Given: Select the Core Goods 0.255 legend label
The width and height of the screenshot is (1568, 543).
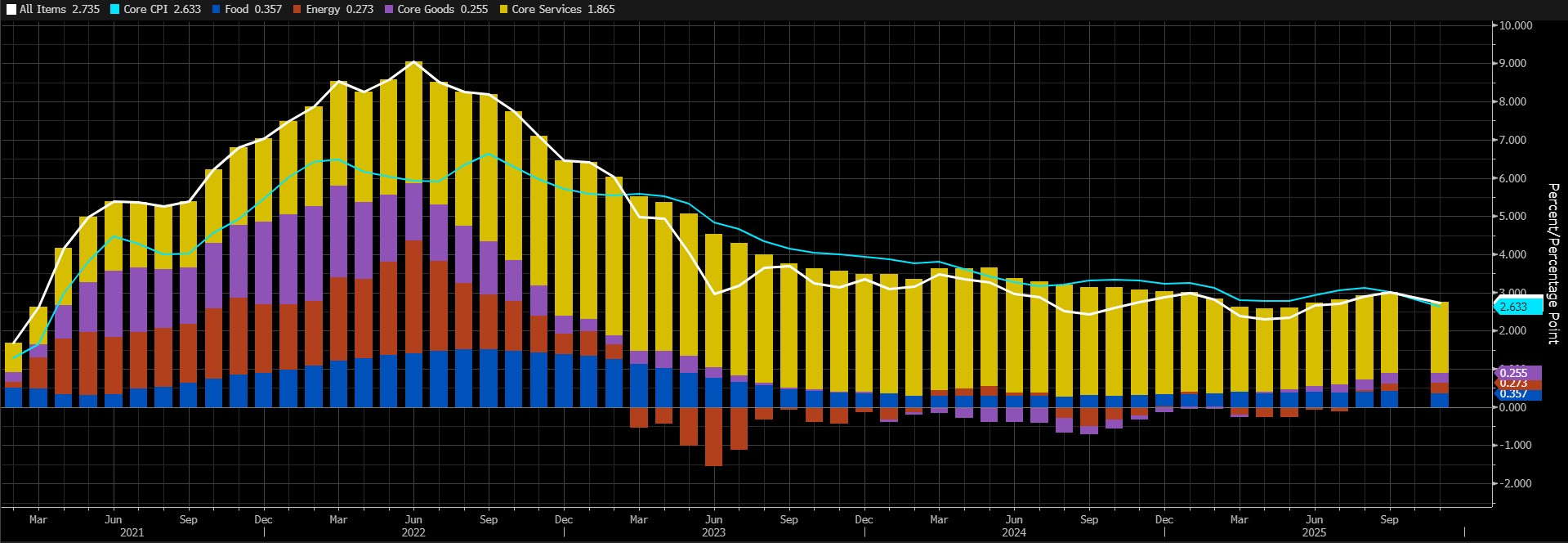Looking at the screenshot, I should 442,10.
